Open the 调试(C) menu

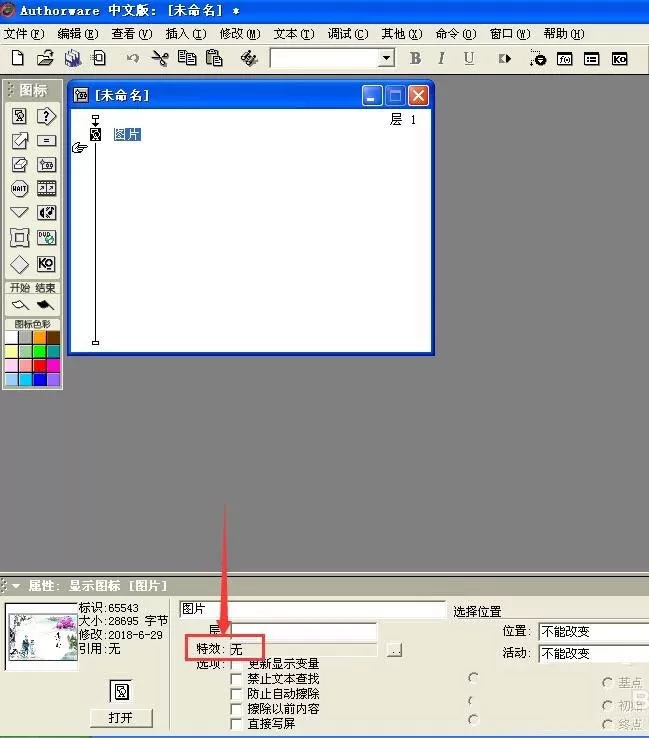pyautogui.click(x=347, y=34)
